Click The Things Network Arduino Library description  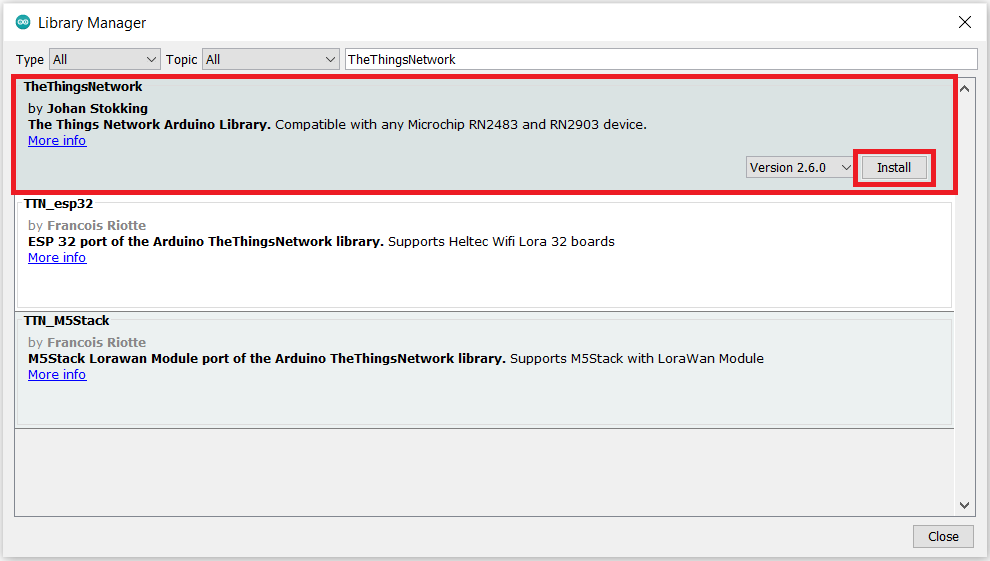337,124
